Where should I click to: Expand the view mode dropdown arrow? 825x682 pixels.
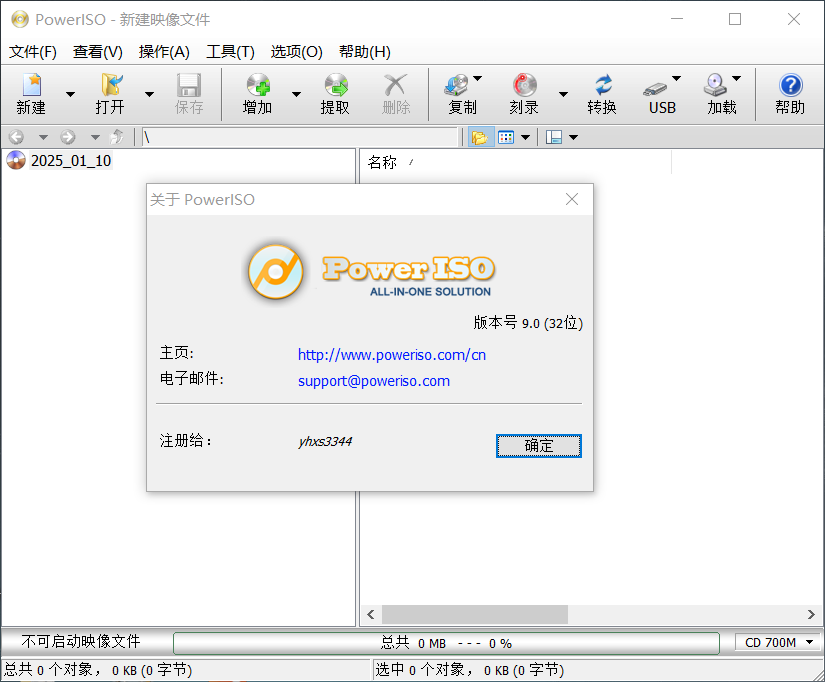(x=525, y=137)
